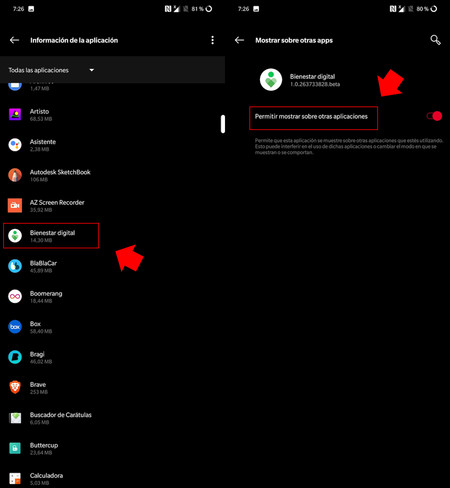Viewport: 450px width, 488px height.
Task: Tap the permission description paragraph
Action: 349,146
